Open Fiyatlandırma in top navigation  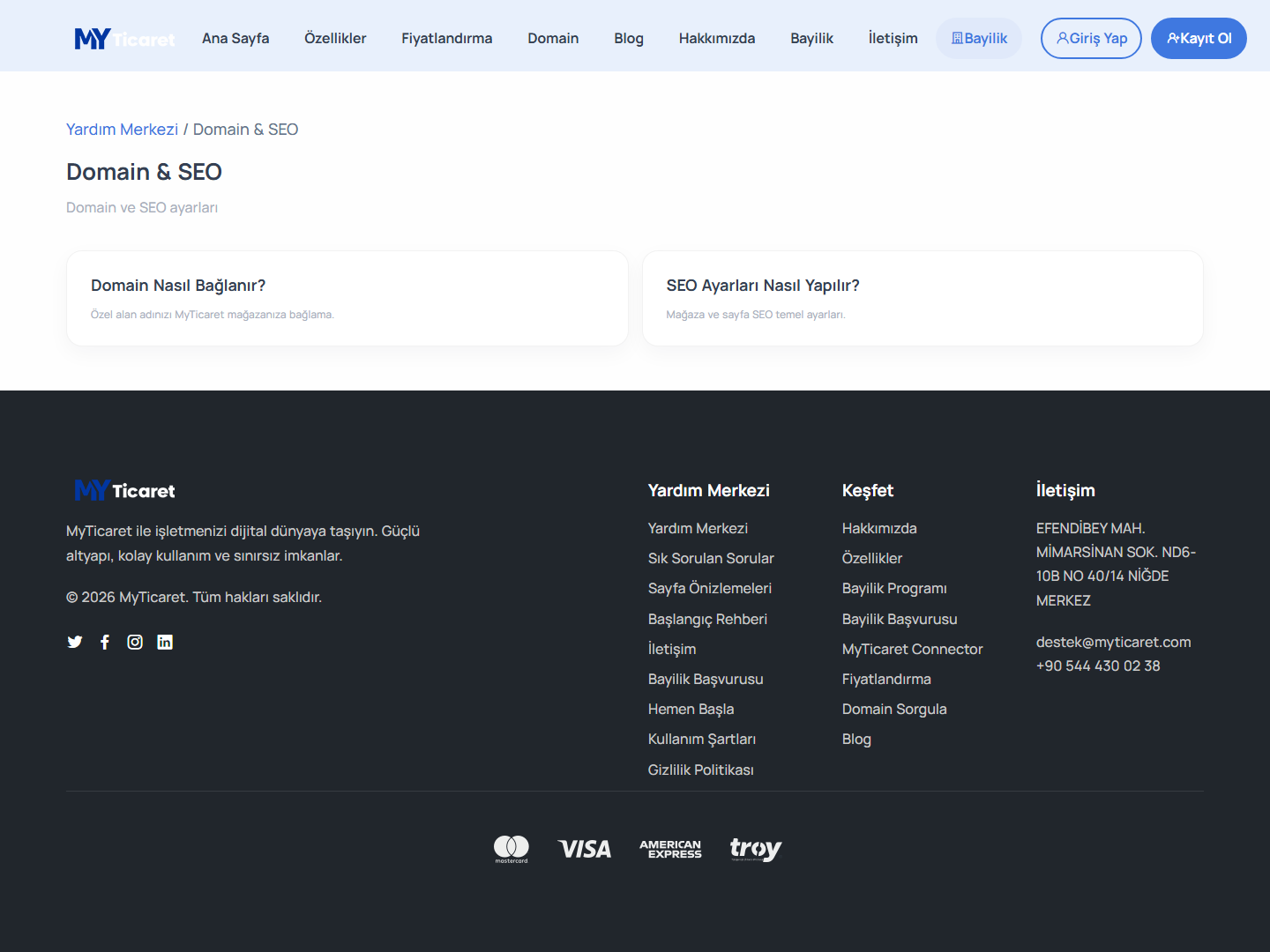pos(447,39)
